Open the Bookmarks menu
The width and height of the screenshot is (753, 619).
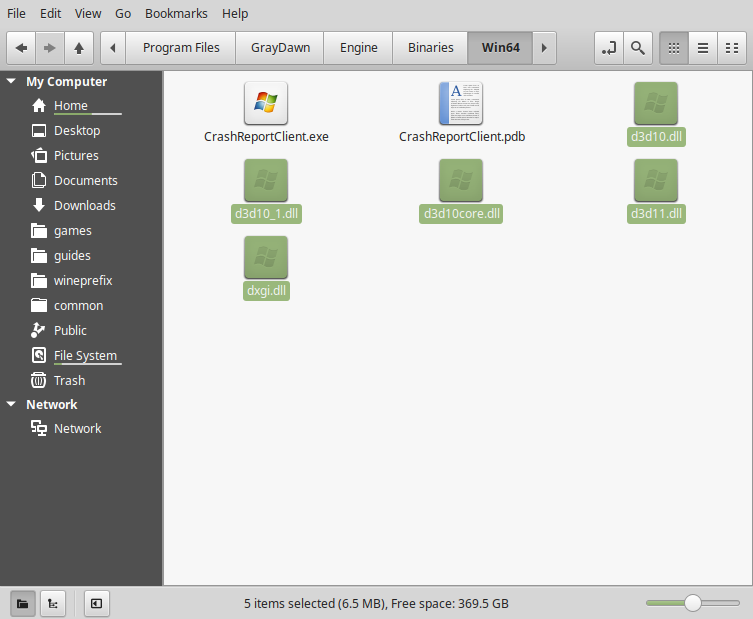(x=176, y=13)
